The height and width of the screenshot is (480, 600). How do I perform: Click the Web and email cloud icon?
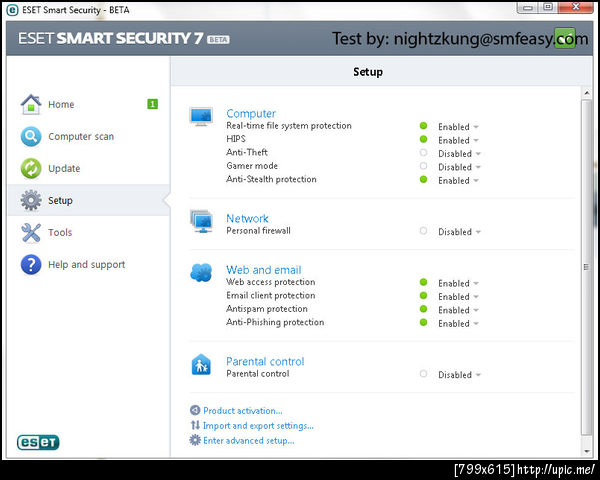coord(201,273)
